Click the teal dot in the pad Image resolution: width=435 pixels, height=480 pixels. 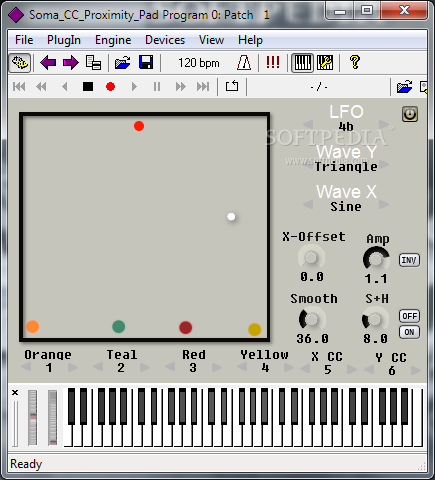coord(119,327)
